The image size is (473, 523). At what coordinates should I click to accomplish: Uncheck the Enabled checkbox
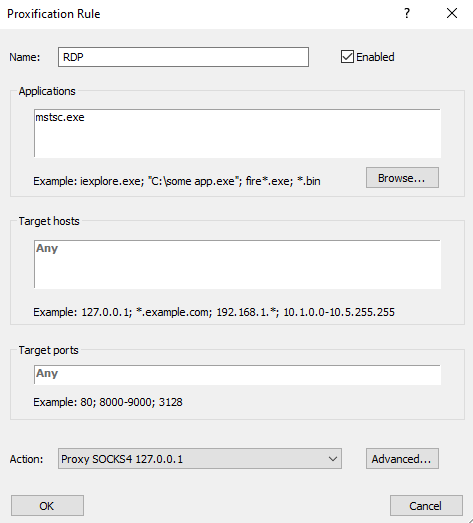[347, 57]
